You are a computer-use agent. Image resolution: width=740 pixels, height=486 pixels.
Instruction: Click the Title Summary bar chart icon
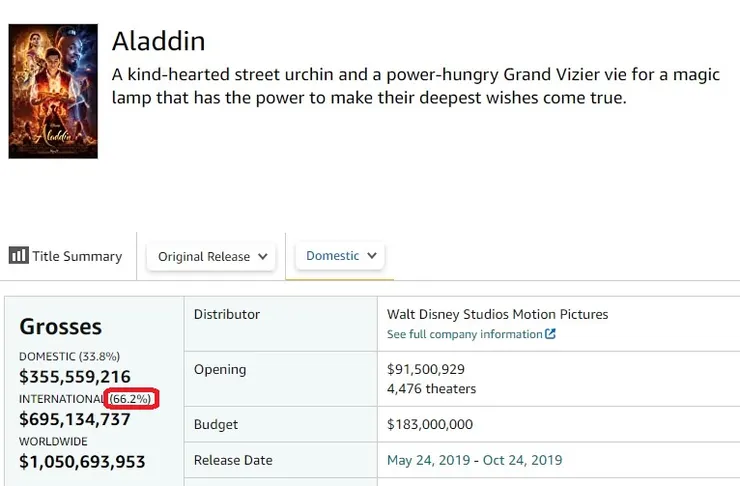(x=18, y=256)
